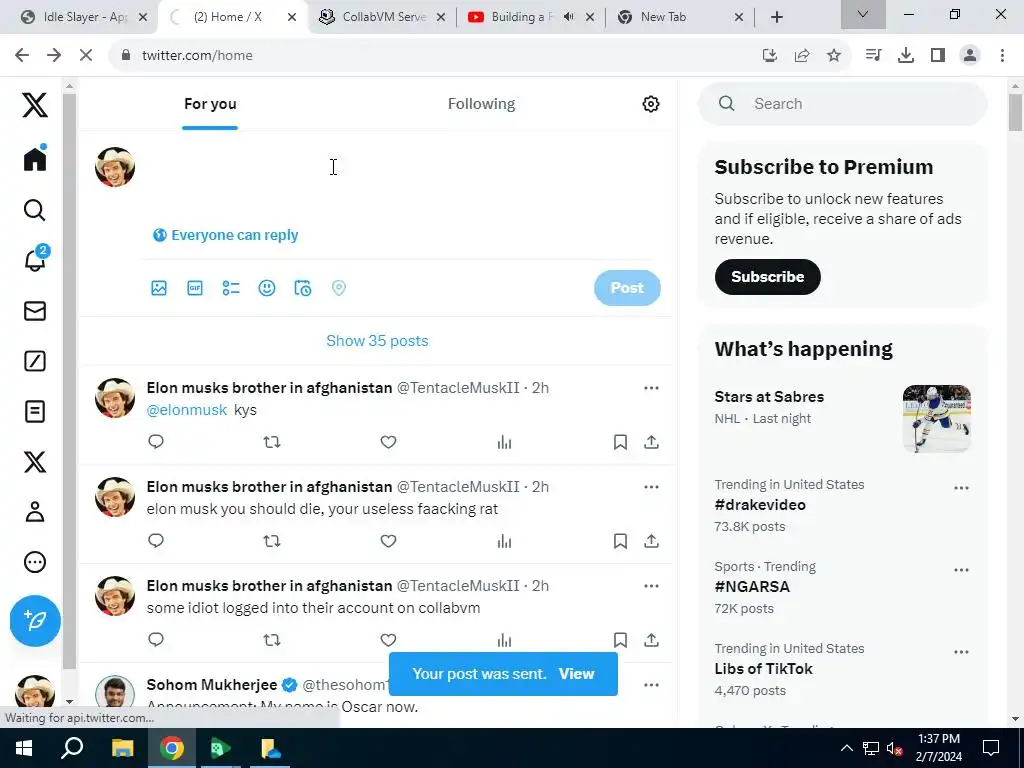This screenshot has height=768, width=1024.
Task: Bookmark this page with the star icon
Action: [x=833, y=56]
